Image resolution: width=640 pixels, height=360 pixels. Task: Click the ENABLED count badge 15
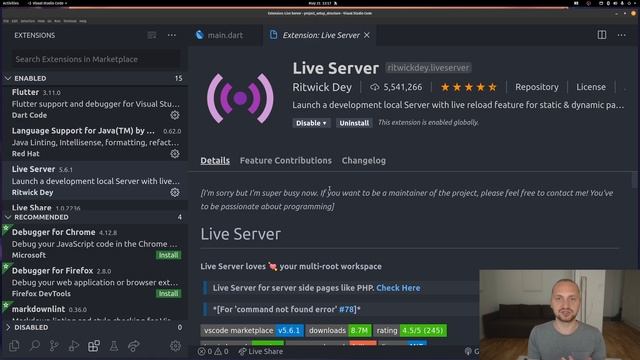(178, 78)
